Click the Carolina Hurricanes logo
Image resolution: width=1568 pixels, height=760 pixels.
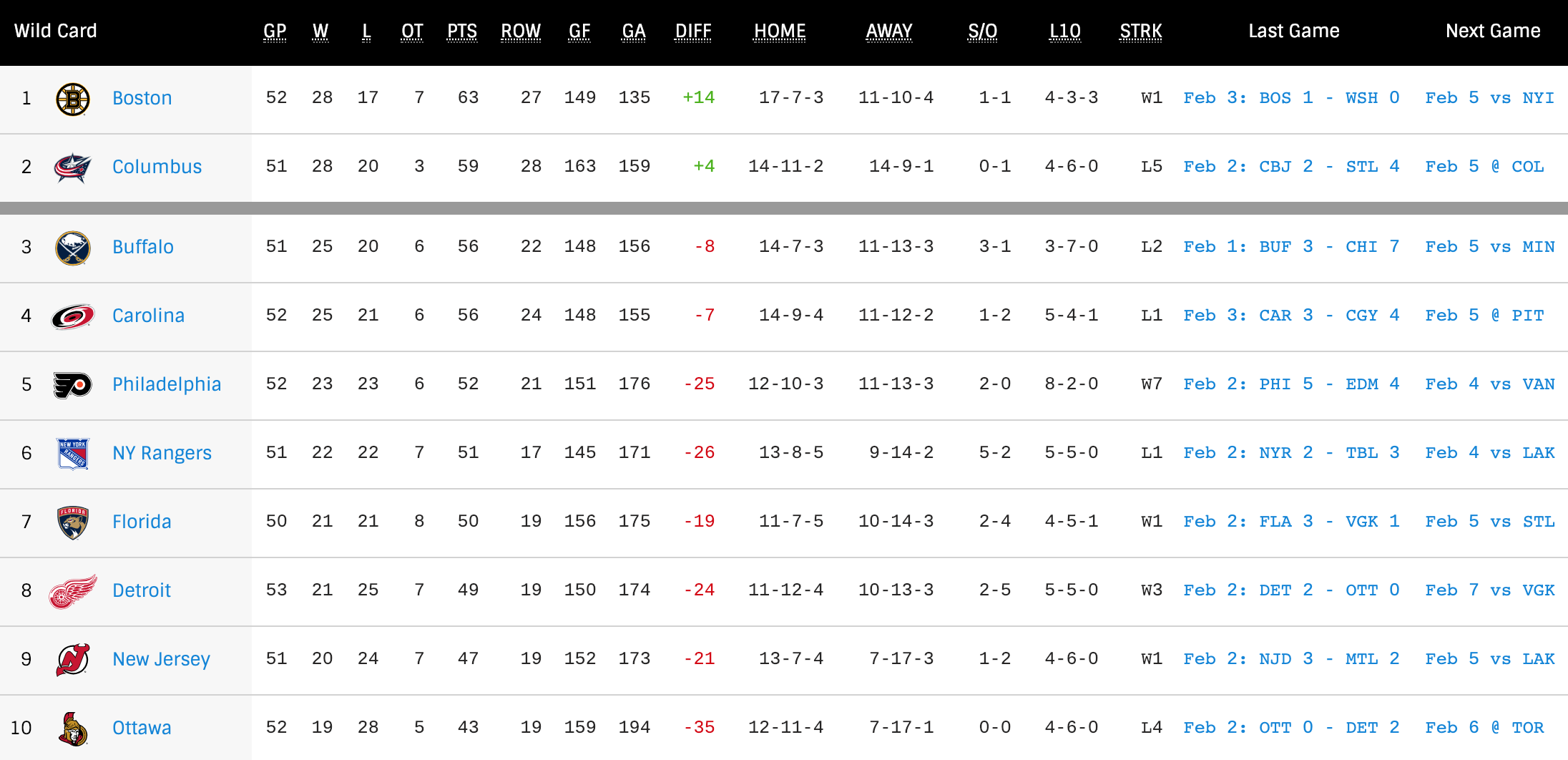pyautogui.click(x=73, y=316)
